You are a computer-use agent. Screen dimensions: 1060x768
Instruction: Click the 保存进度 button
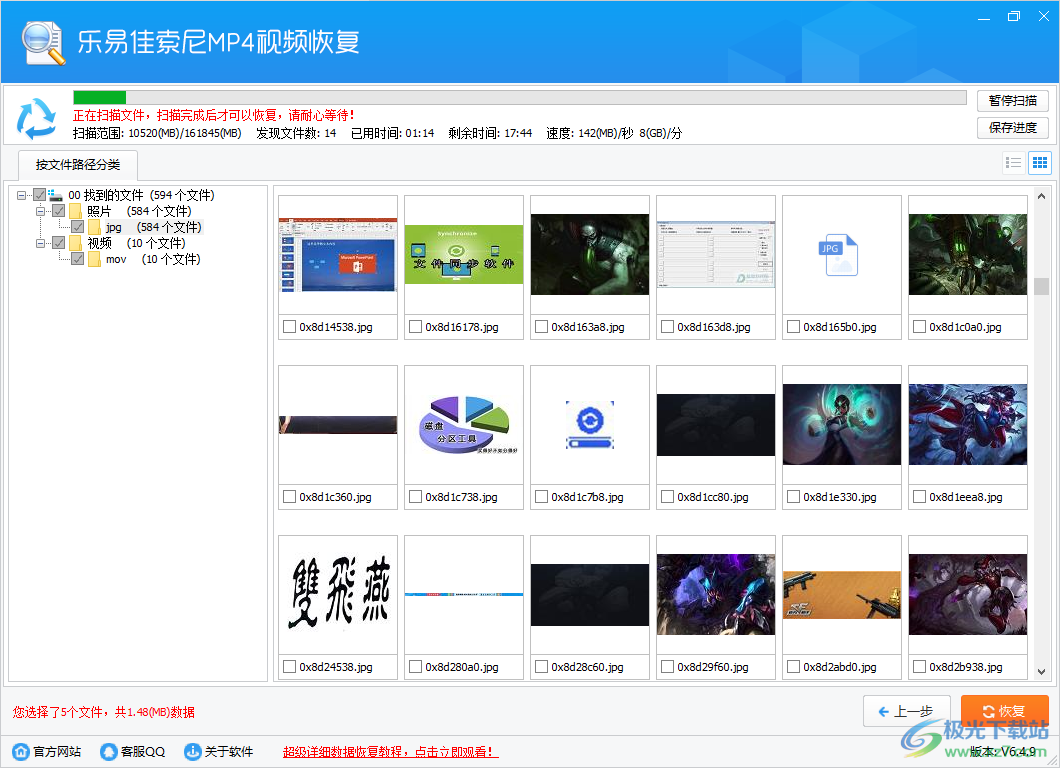(1013, 128)
